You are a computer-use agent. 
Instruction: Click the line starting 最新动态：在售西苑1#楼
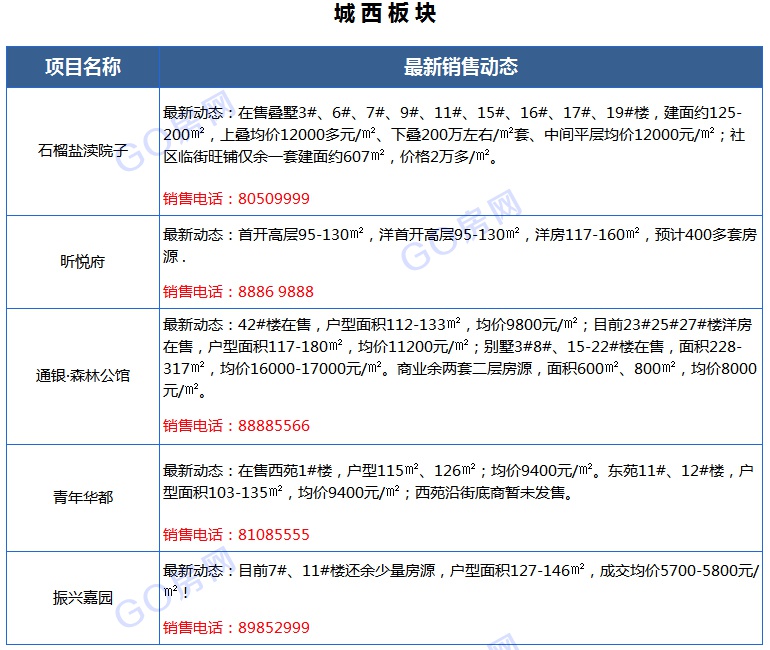click(x=458, y=471)
